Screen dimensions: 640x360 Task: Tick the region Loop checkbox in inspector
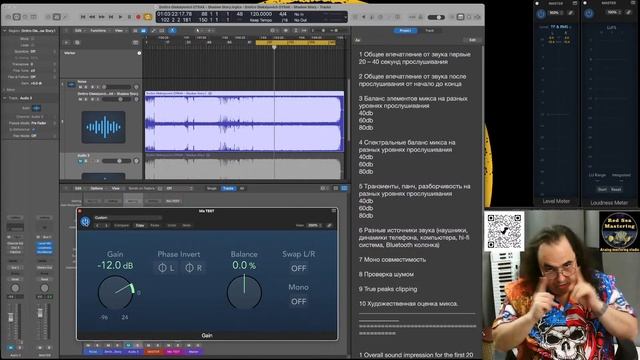click(33, 45)
